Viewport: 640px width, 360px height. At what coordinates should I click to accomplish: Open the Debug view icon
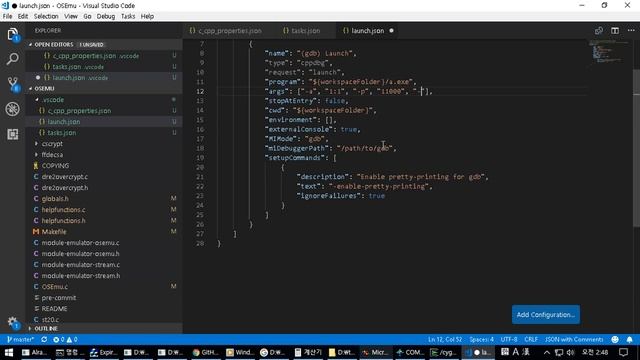(13, 109)
